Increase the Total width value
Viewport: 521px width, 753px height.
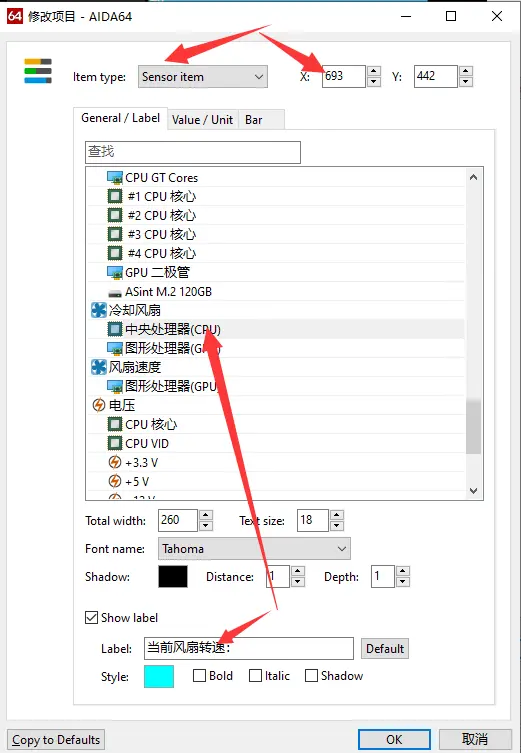tap(206, 515)
